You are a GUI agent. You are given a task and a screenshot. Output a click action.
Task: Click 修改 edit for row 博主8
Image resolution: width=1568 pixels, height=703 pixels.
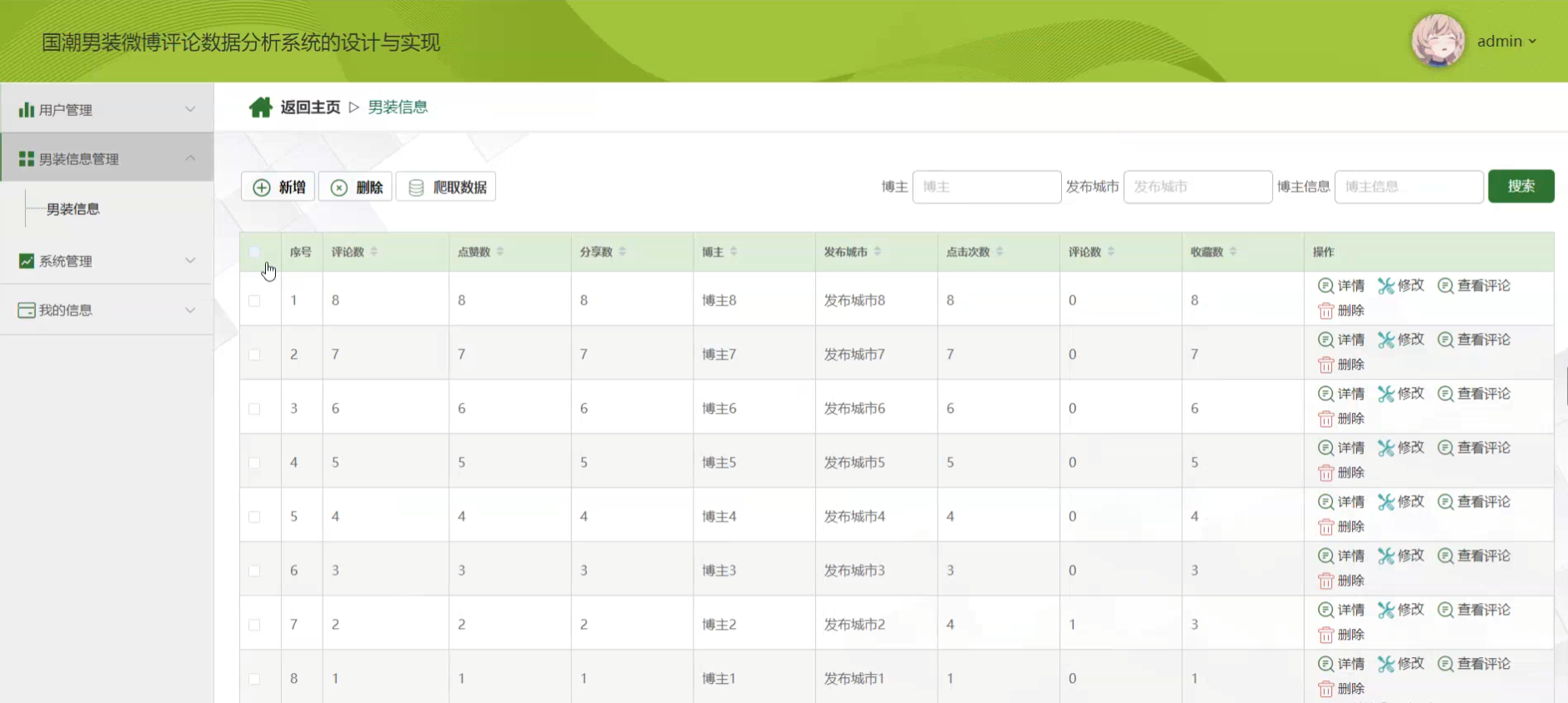(1401, 285)
